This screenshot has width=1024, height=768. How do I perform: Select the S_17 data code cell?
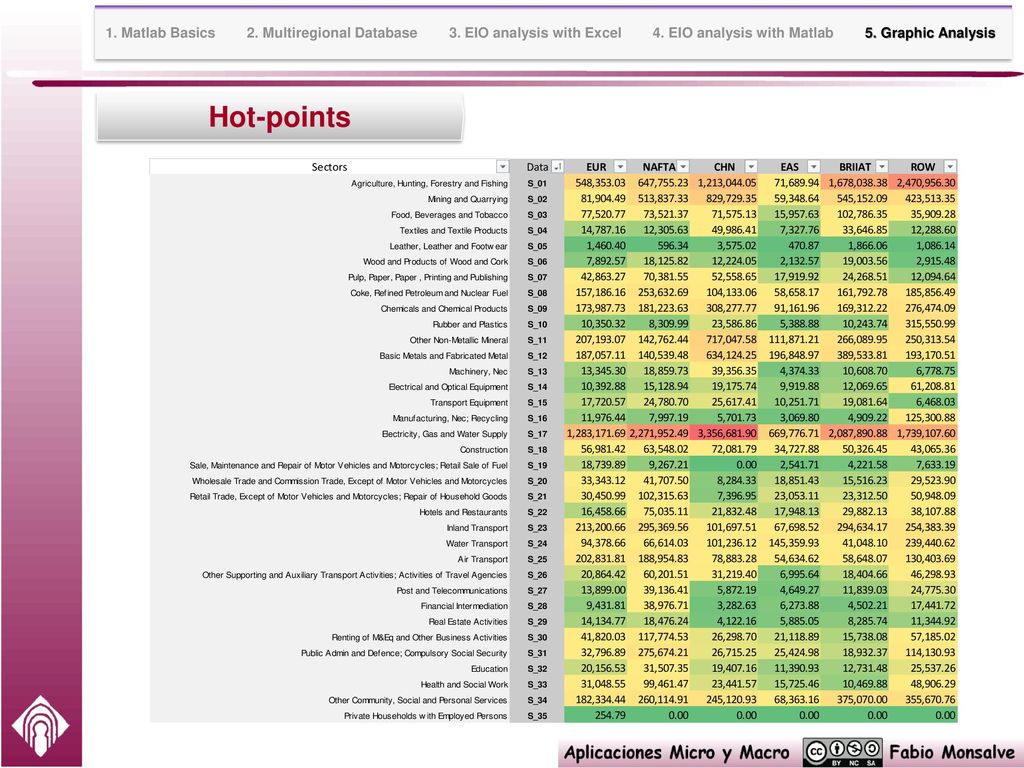tap(537, 434)
